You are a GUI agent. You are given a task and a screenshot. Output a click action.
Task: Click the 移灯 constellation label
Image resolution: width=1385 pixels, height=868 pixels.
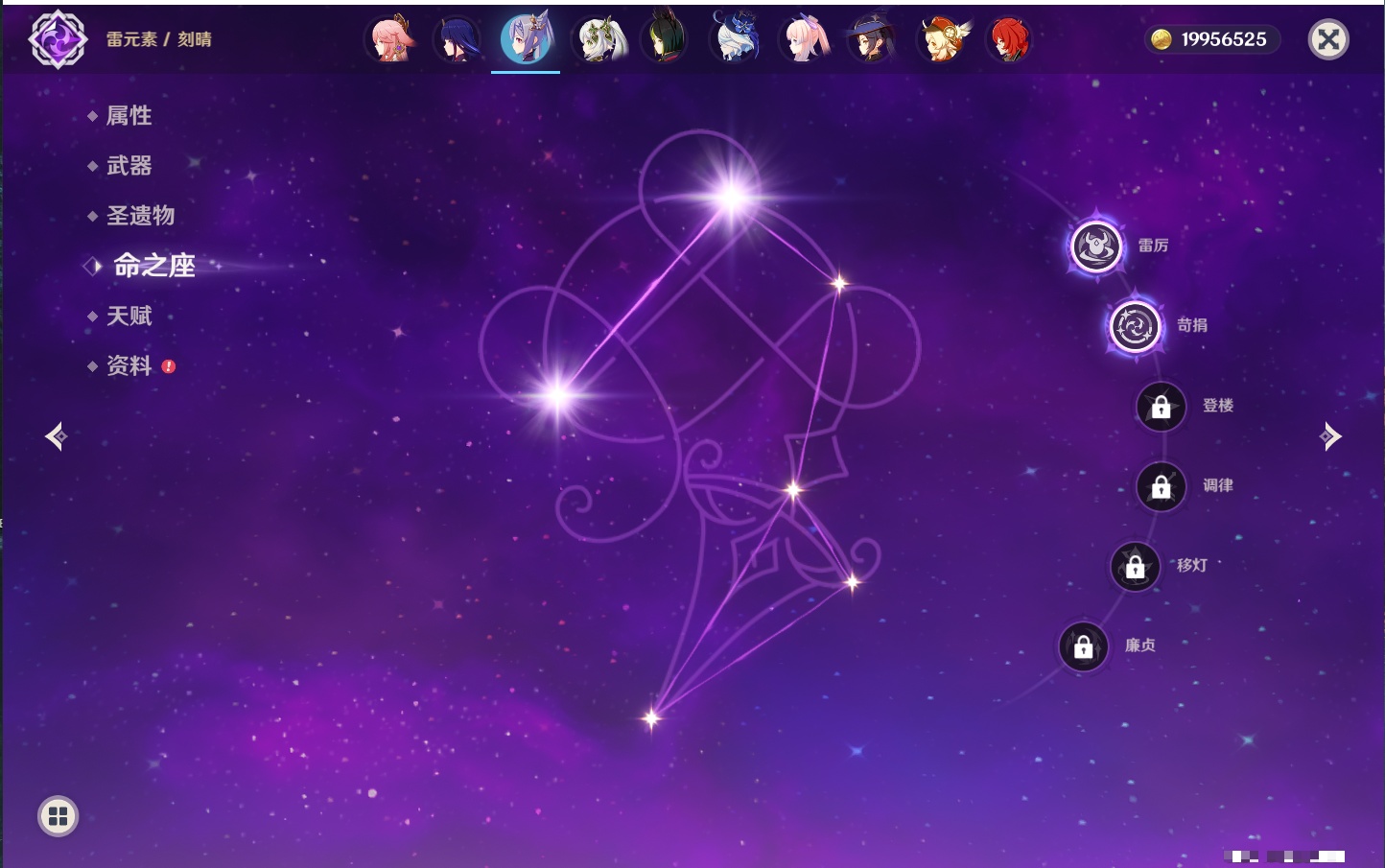pyautogui.click(x=1192, y=566)
